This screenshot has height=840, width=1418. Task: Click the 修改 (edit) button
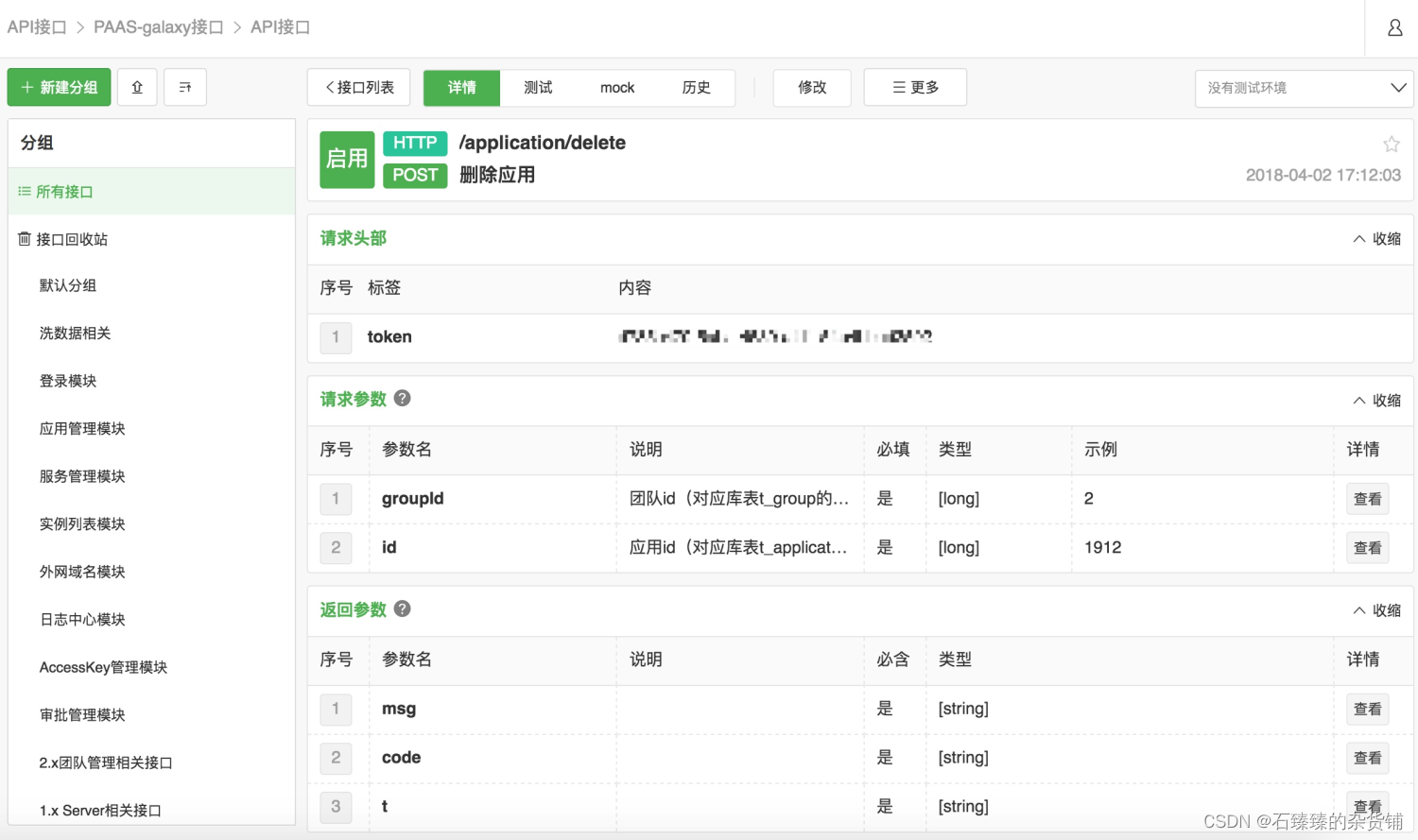(x=811, y=87)
